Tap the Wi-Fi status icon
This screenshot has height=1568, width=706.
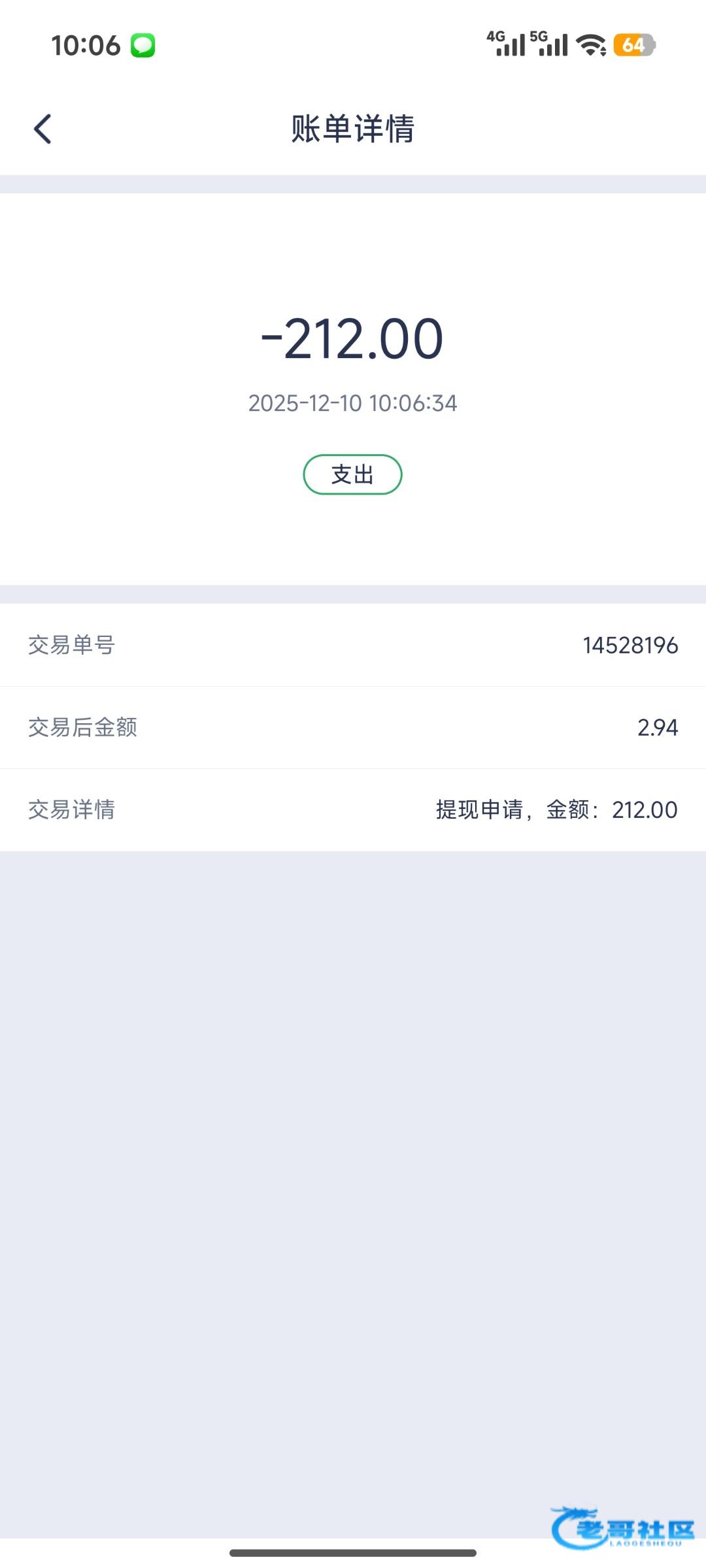591,45
